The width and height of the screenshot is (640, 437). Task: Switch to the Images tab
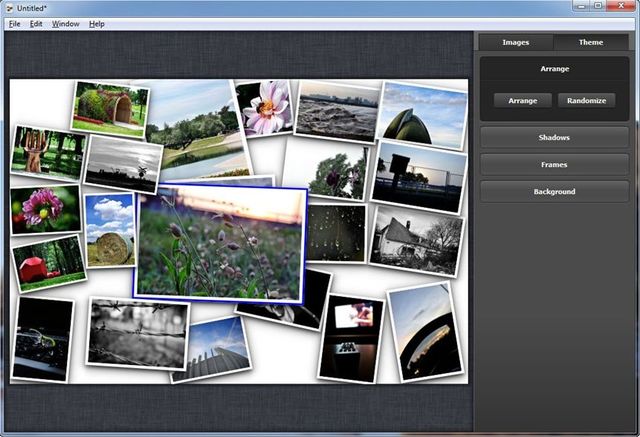pos(516,42)
